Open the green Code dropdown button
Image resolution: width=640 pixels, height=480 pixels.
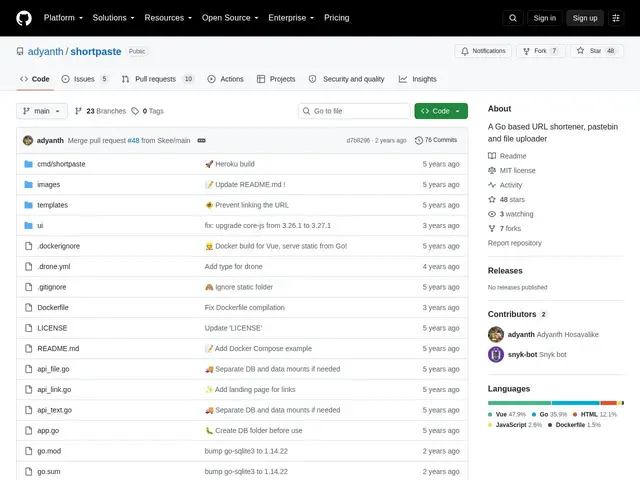coord(441,111)
